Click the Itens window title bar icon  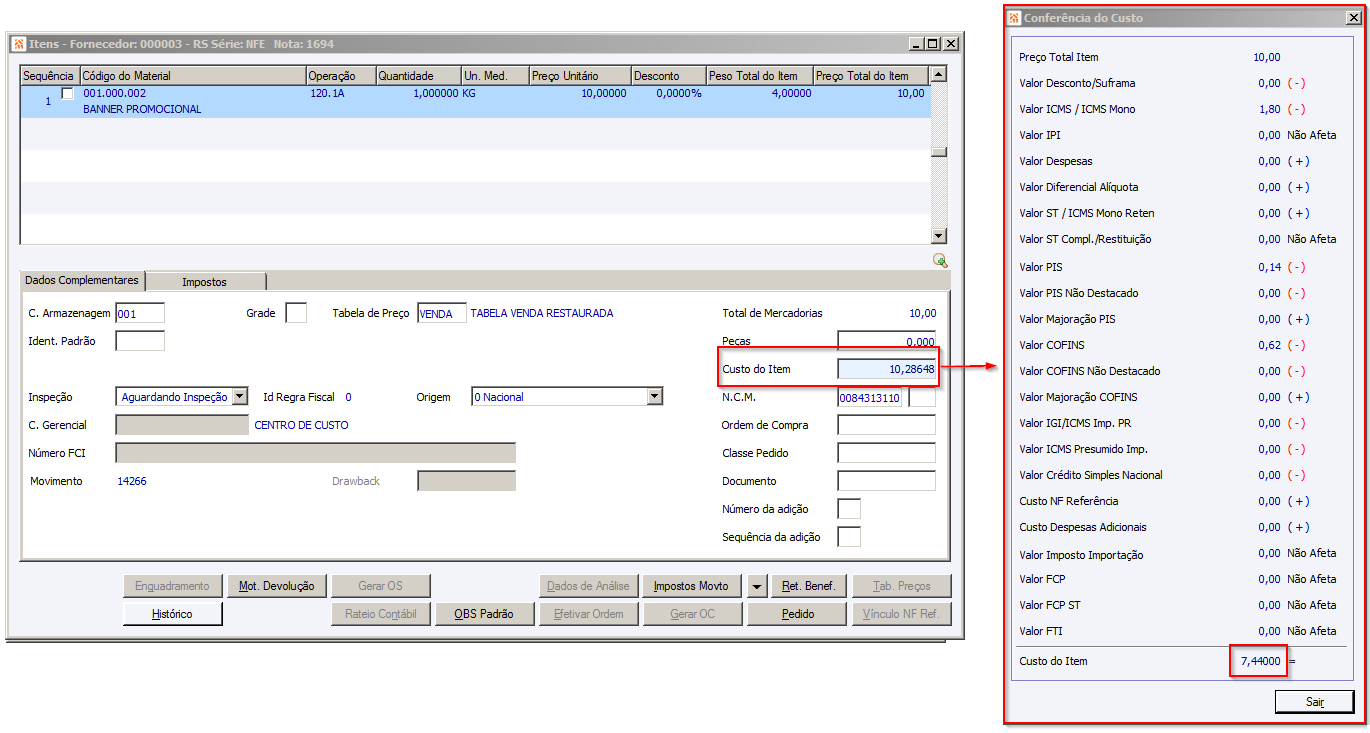click(x=18, y=44)
